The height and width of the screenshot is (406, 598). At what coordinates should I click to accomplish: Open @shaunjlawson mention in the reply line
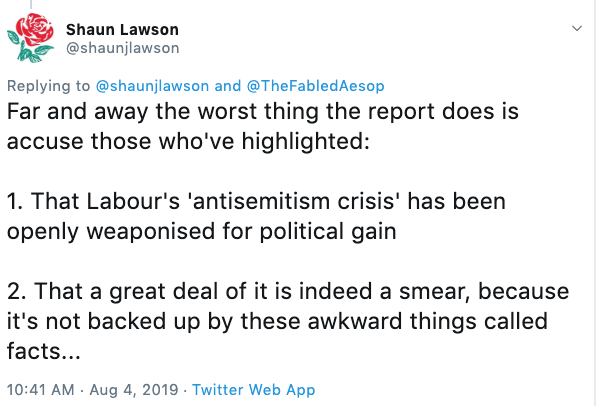pos(152,86)
